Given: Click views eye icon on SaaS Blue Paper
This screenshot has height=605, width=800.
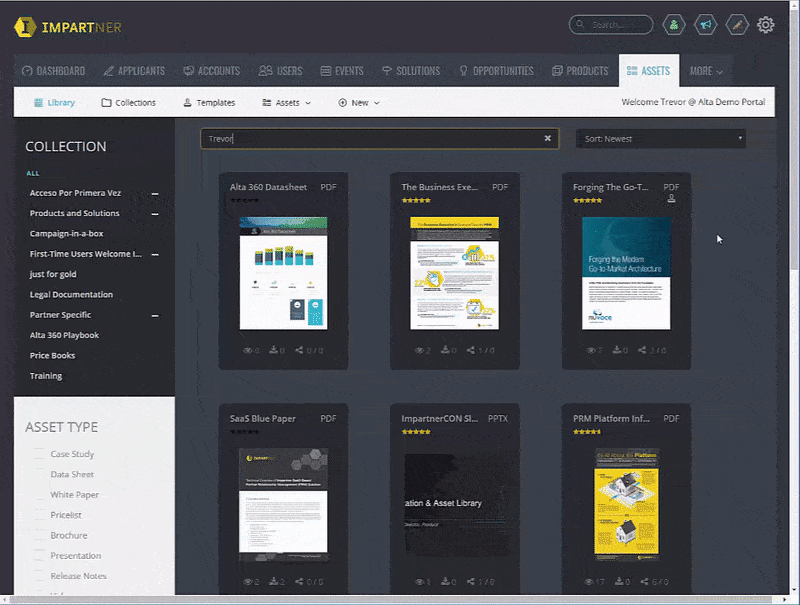Looking at the screenshot, I should 247,582.
